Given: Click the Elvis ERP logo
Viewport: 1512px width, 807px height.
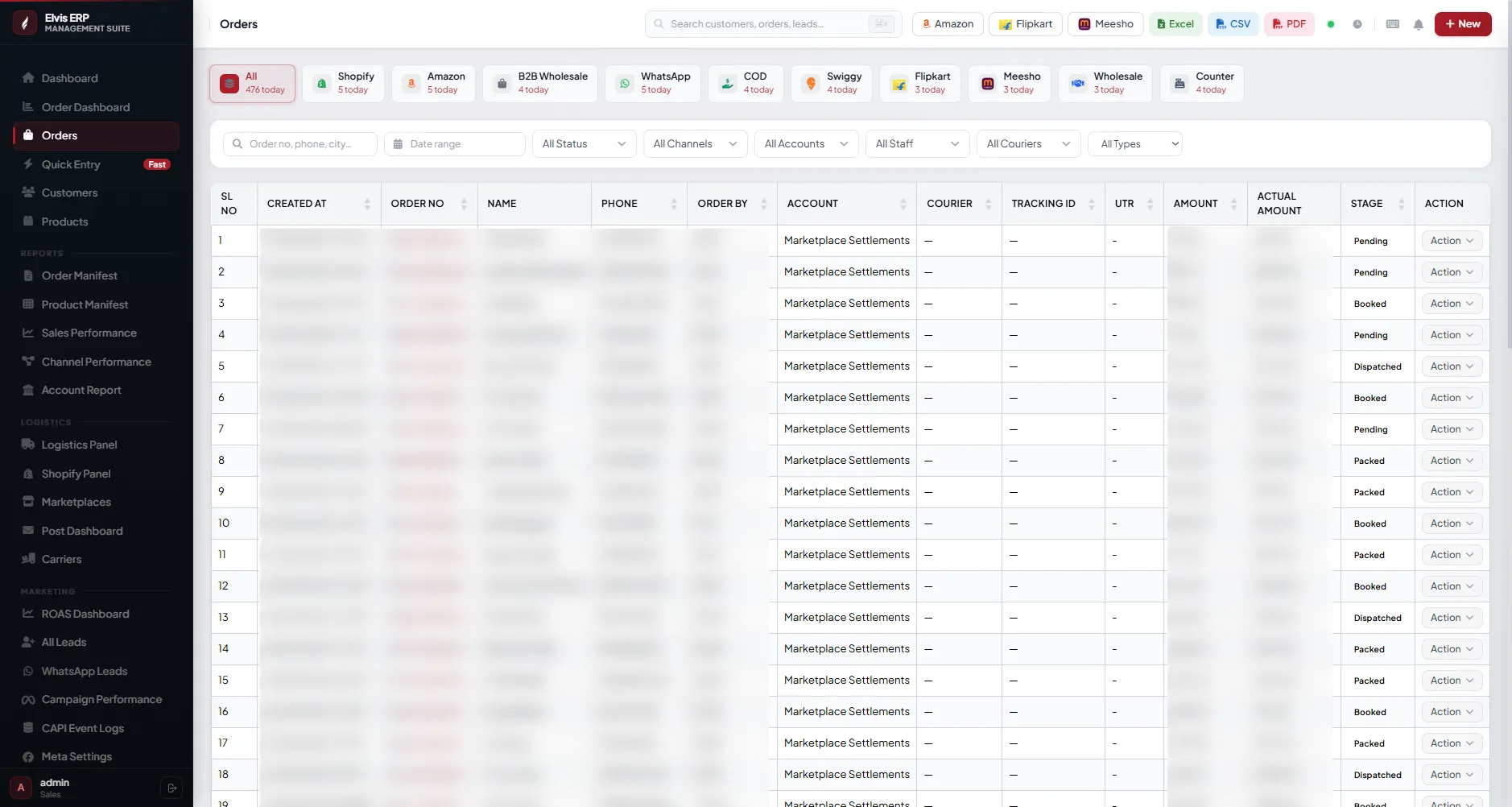Looking at the screenshot, I should coord(25,23).
